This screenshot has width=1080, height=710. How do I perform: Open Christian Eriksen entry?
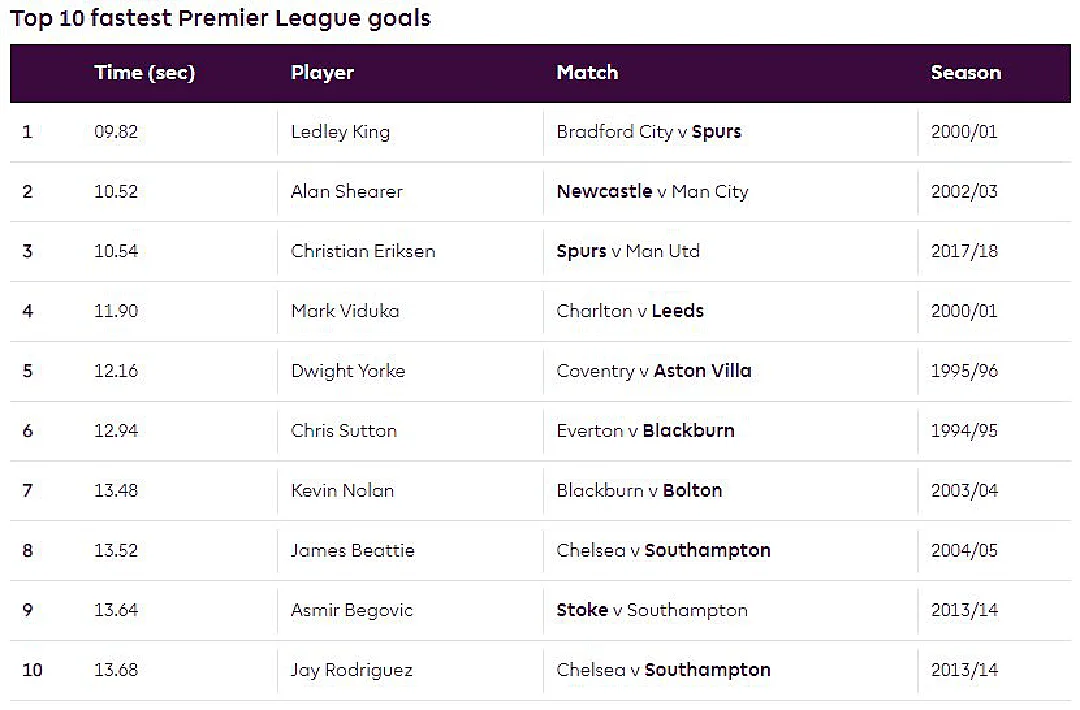tap(363, 251)
